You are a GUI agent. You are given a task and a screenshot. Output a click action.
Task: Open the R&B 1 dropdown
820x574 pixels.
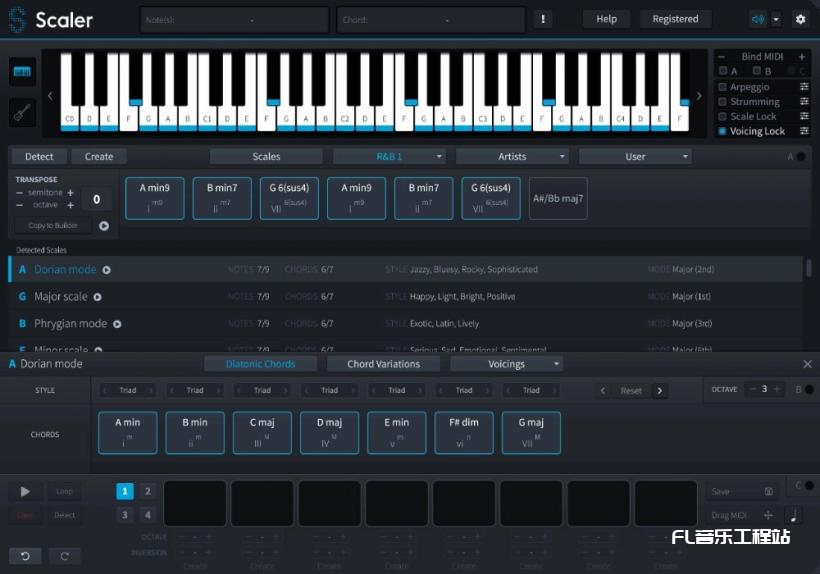click(x=389, y=157)
